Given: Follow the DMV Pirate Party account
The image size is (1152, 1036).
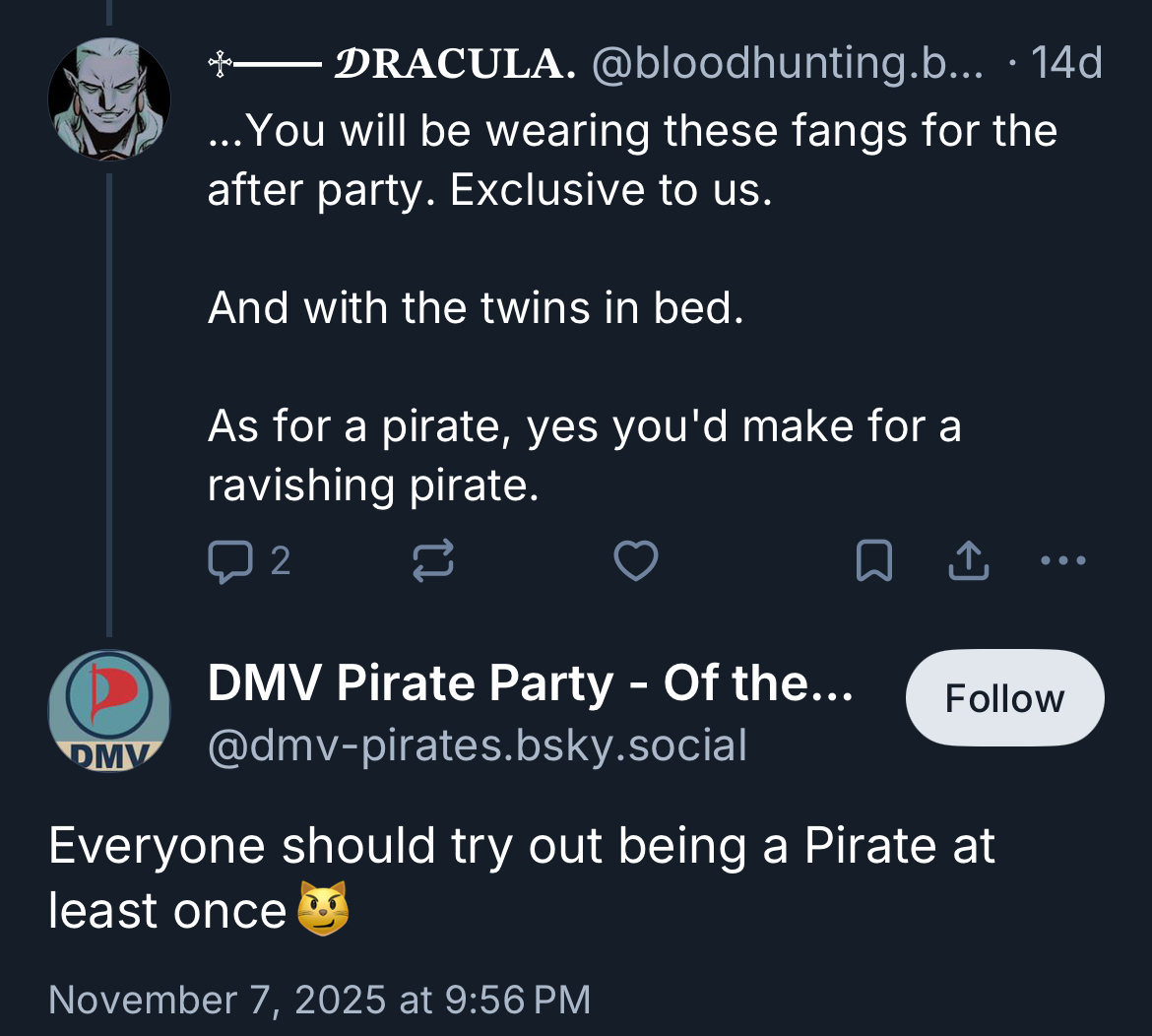Looking at the screenshot, I should 1004,698.
